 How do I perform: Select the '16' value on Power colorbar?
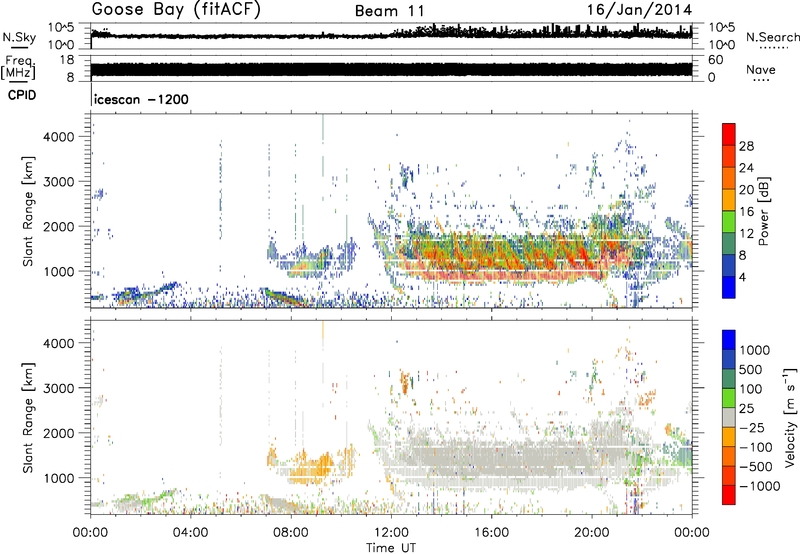746,212
